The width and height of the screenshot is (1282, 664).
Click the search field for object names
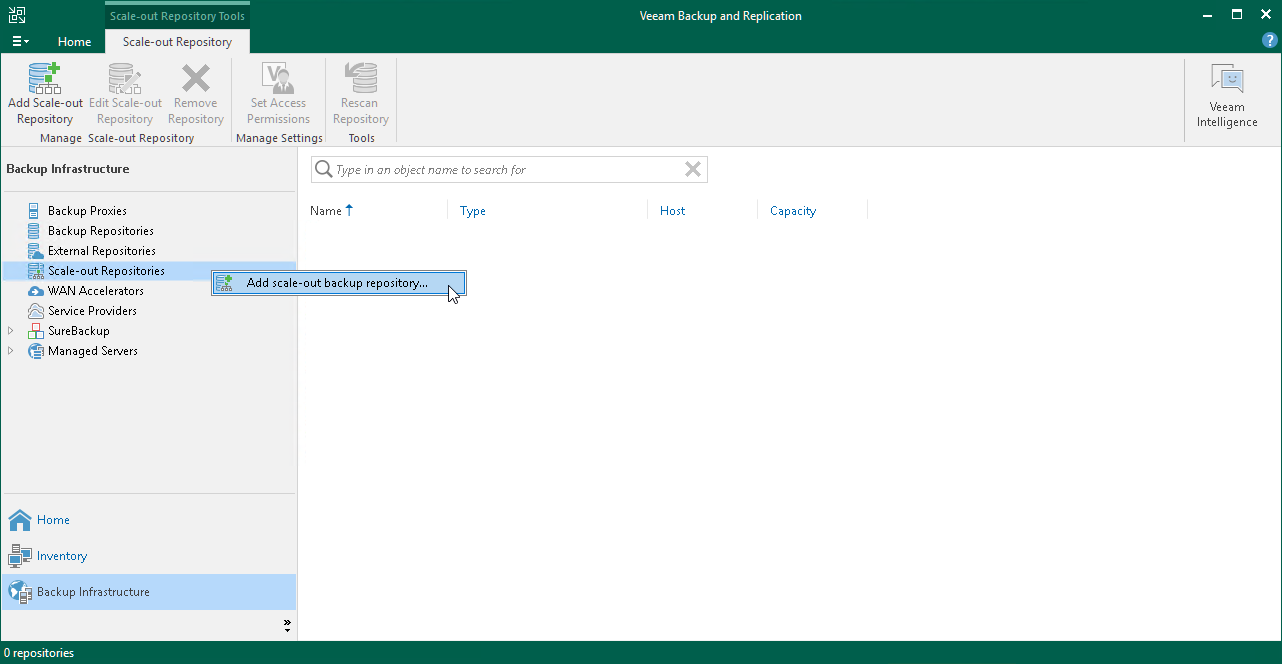click(x=509, y=170)
